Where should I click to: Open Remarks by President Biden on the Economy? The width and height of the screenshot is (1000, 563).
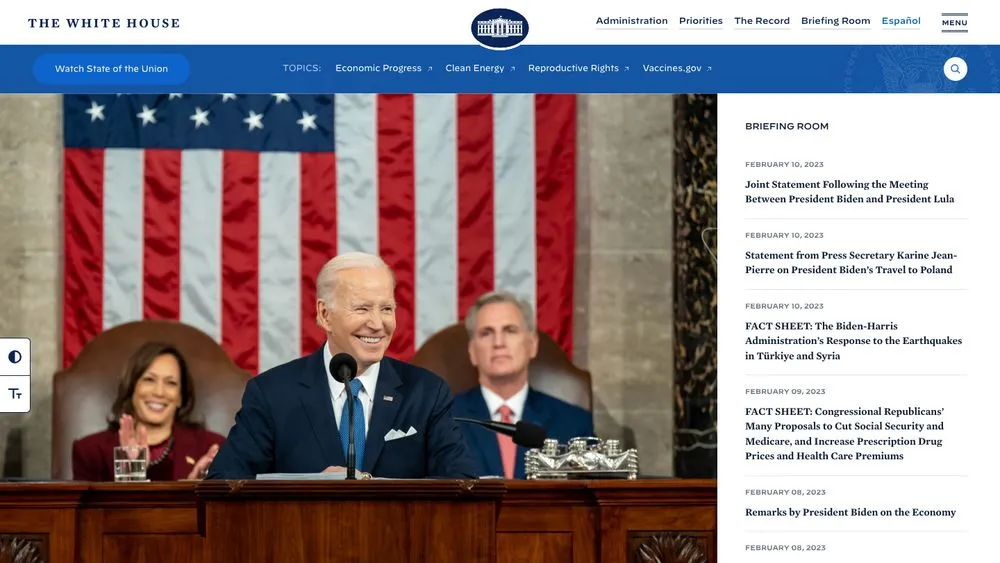(x=850, y=513)
